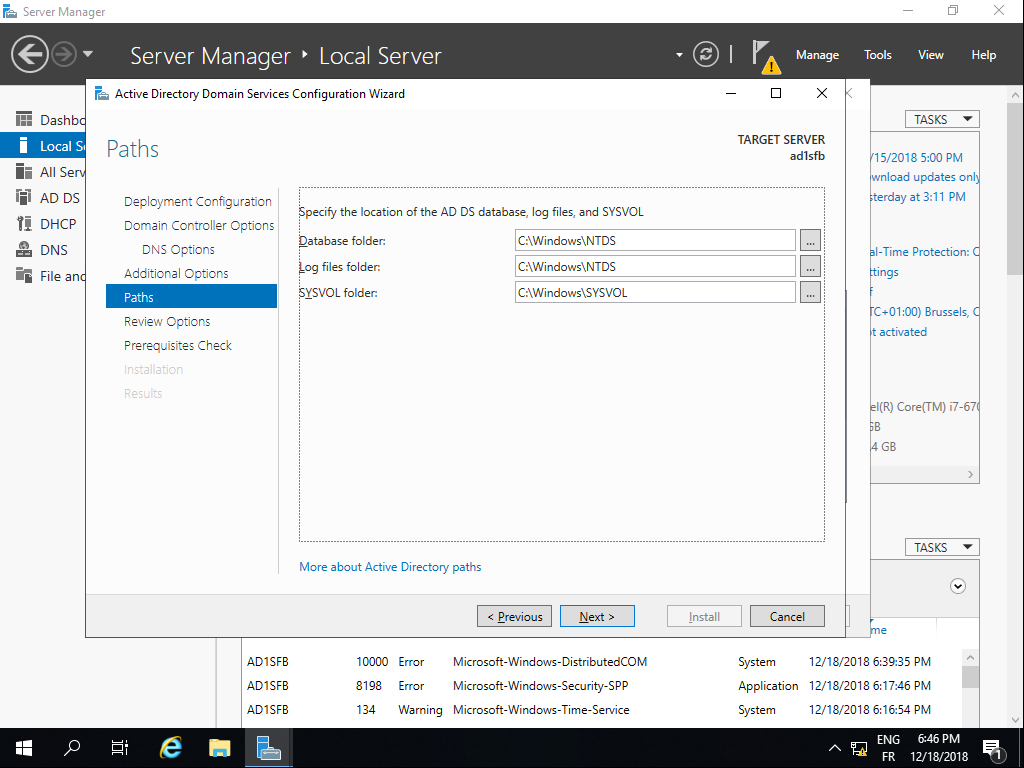This screenshot has width=1024, height=768.
Task: Select AD DS in the sidebar
Action: [x=59, y=198]
